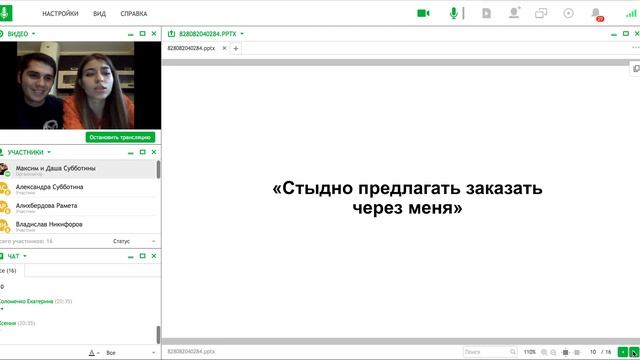
Task: Select the 828082040284.pptx document tab
Action: pos(191,48)
